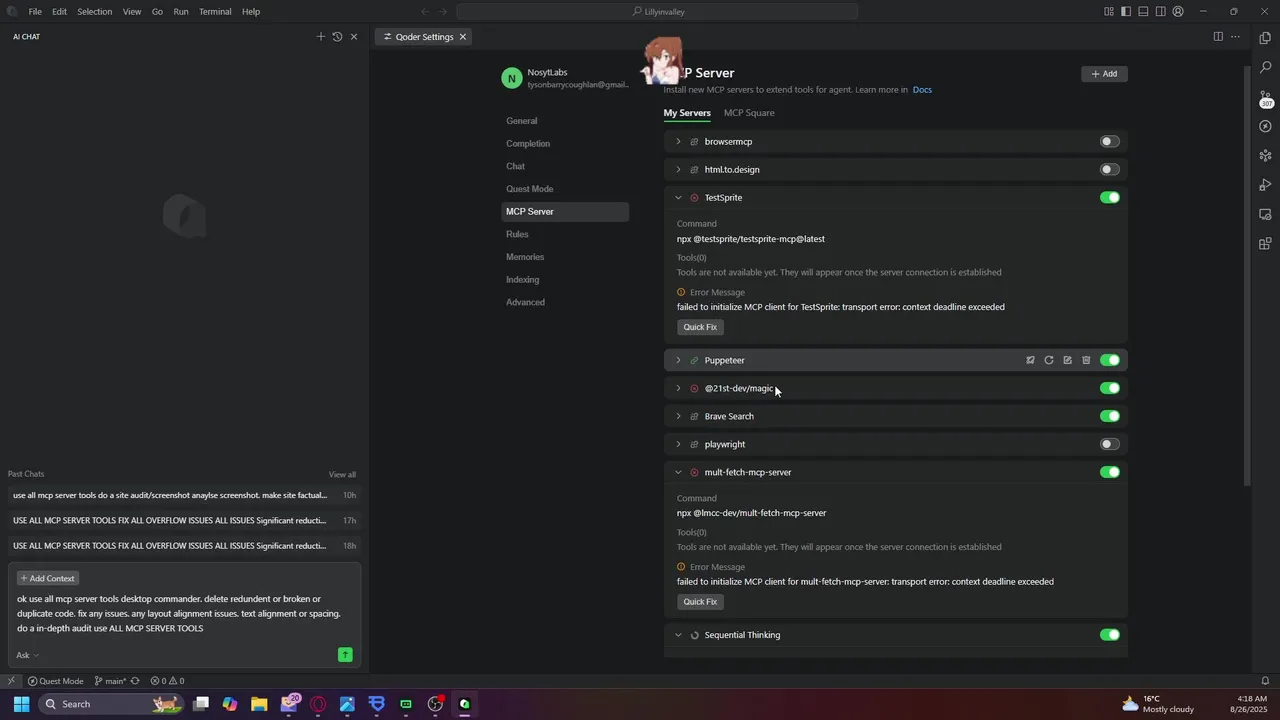This screenshot has height=720, width=1280.
Task: Open editor more actions ellipsis
Action: (1236, 37)
